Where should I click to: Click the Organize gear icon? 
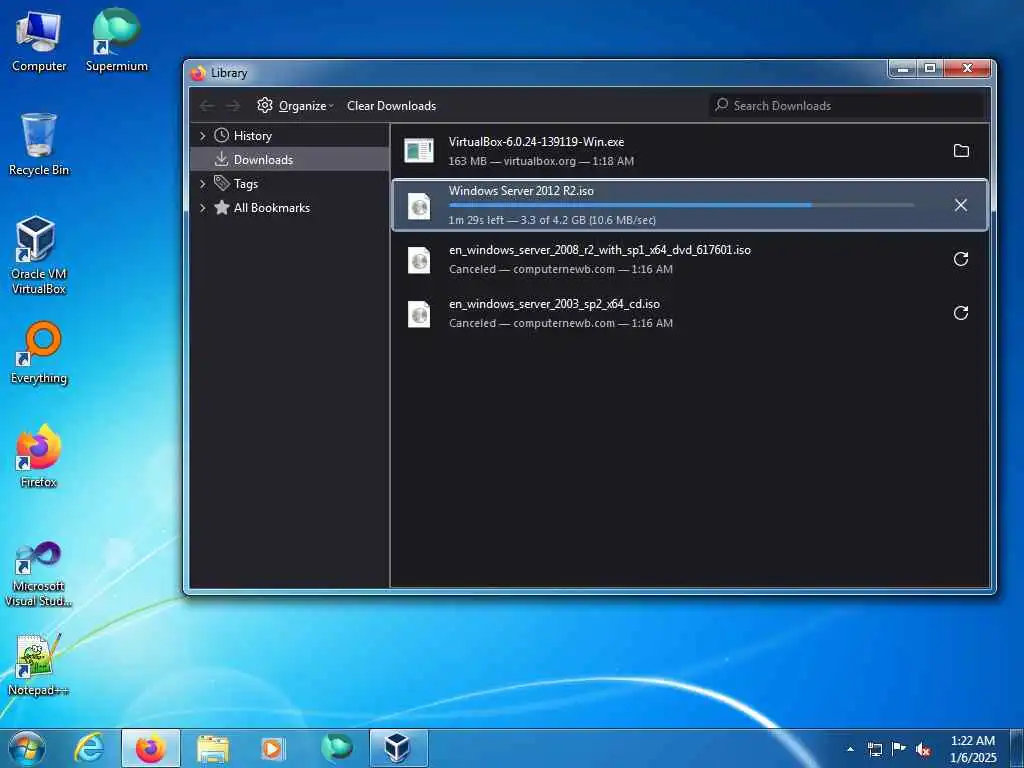[264, 105]
